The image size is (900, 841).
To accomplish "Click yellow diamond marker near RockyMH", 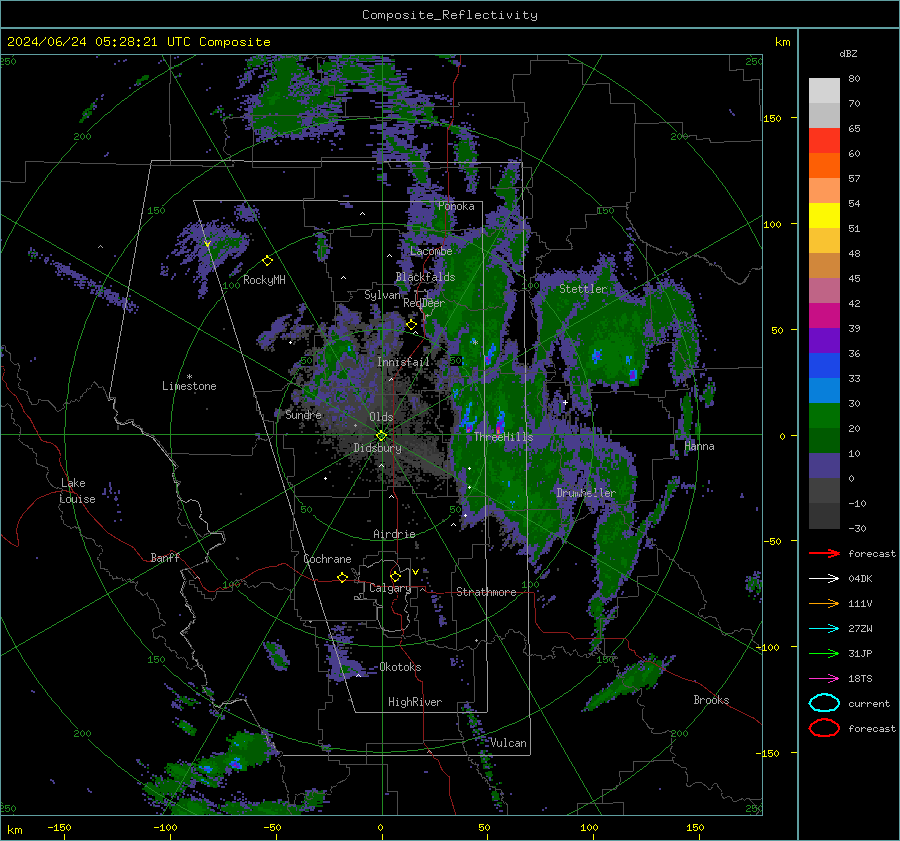I will (x=267, y=261).
